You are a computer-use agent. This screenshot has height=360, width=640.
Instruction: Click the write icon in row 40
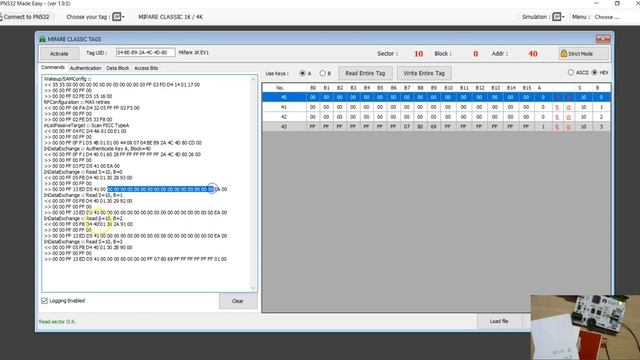pyautogui.click(x=568, y=97)
